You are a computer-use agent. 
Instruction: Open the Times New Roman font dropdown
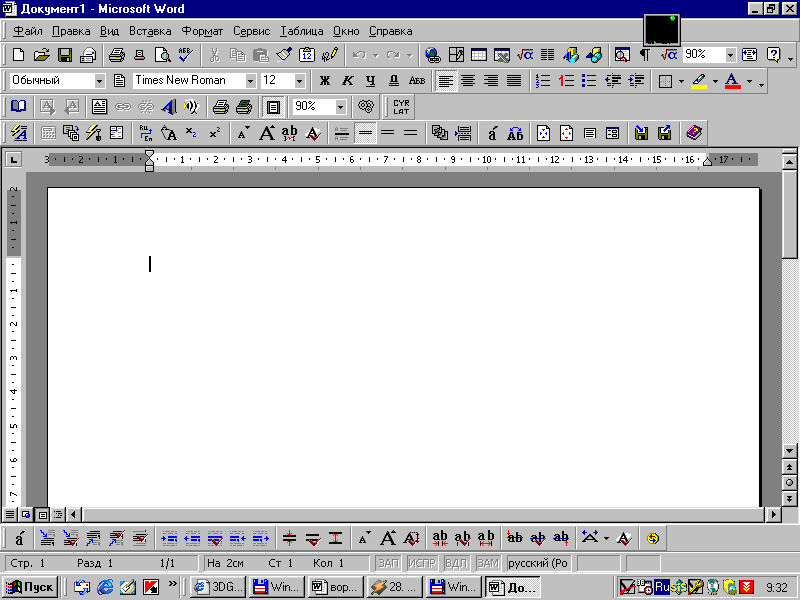point(251,81)
